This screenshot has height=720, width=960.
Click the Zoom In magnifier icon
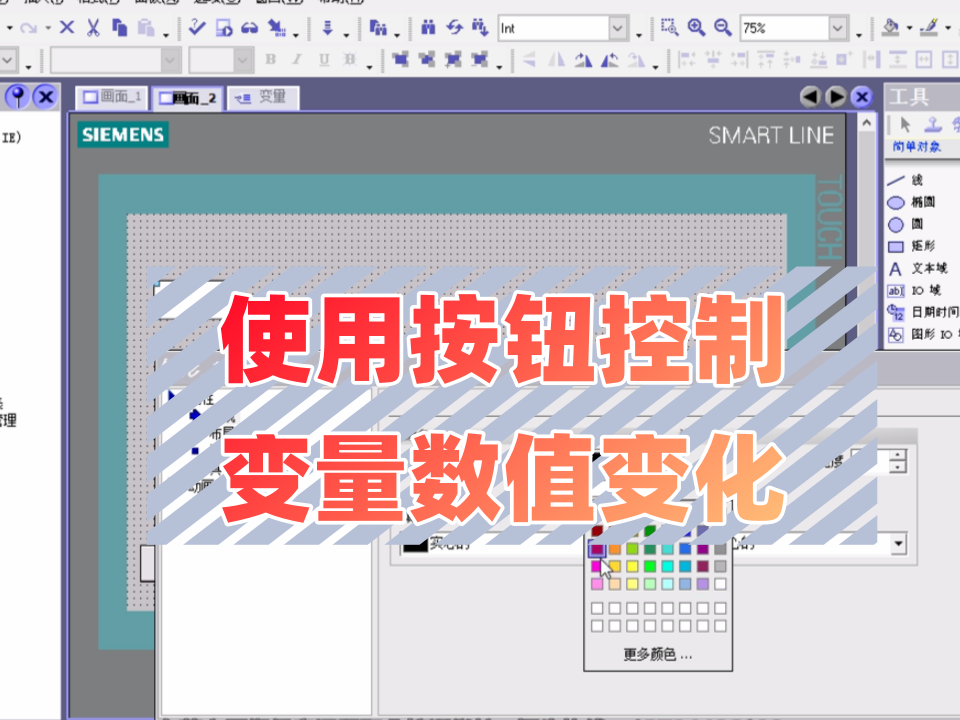696,28
